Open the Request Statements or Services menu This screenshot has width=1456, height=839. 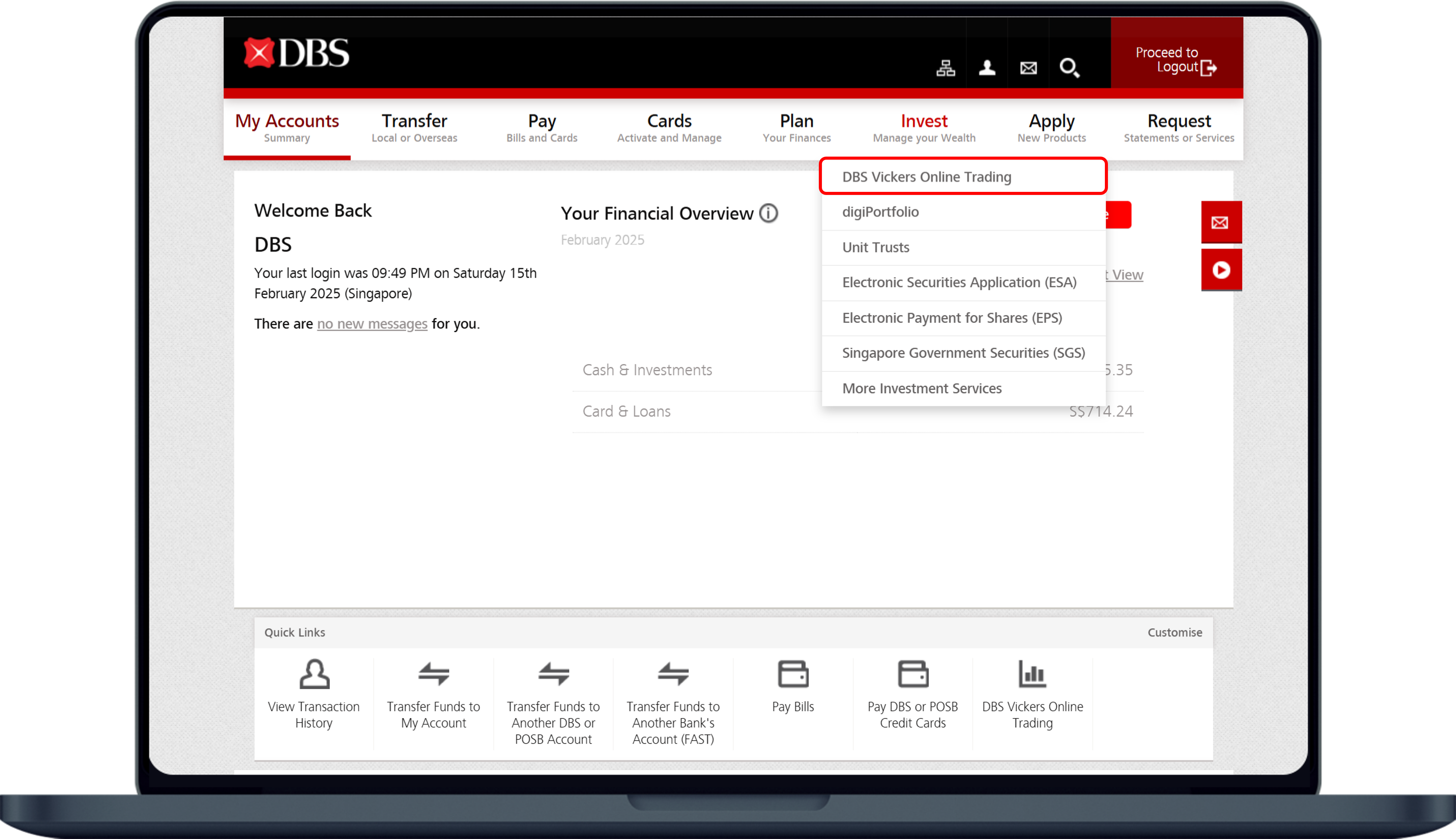1179,128
